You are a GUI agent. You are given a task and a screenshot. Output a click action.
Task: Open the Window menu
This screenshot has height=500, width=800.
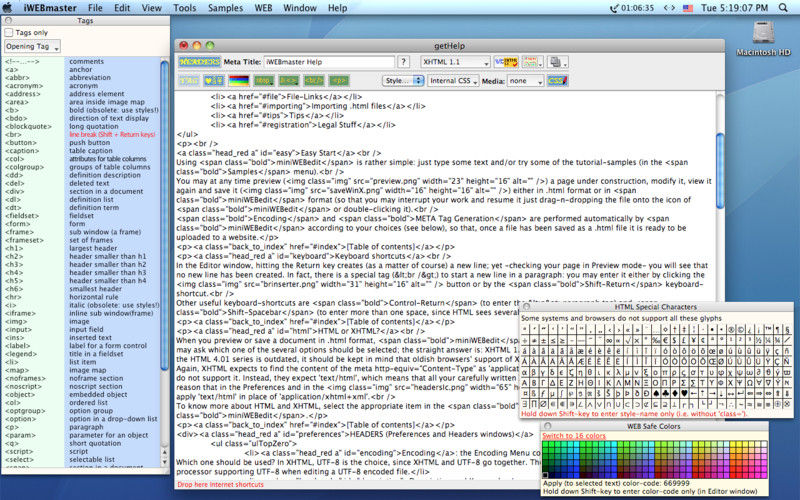(x=300, y=8)
